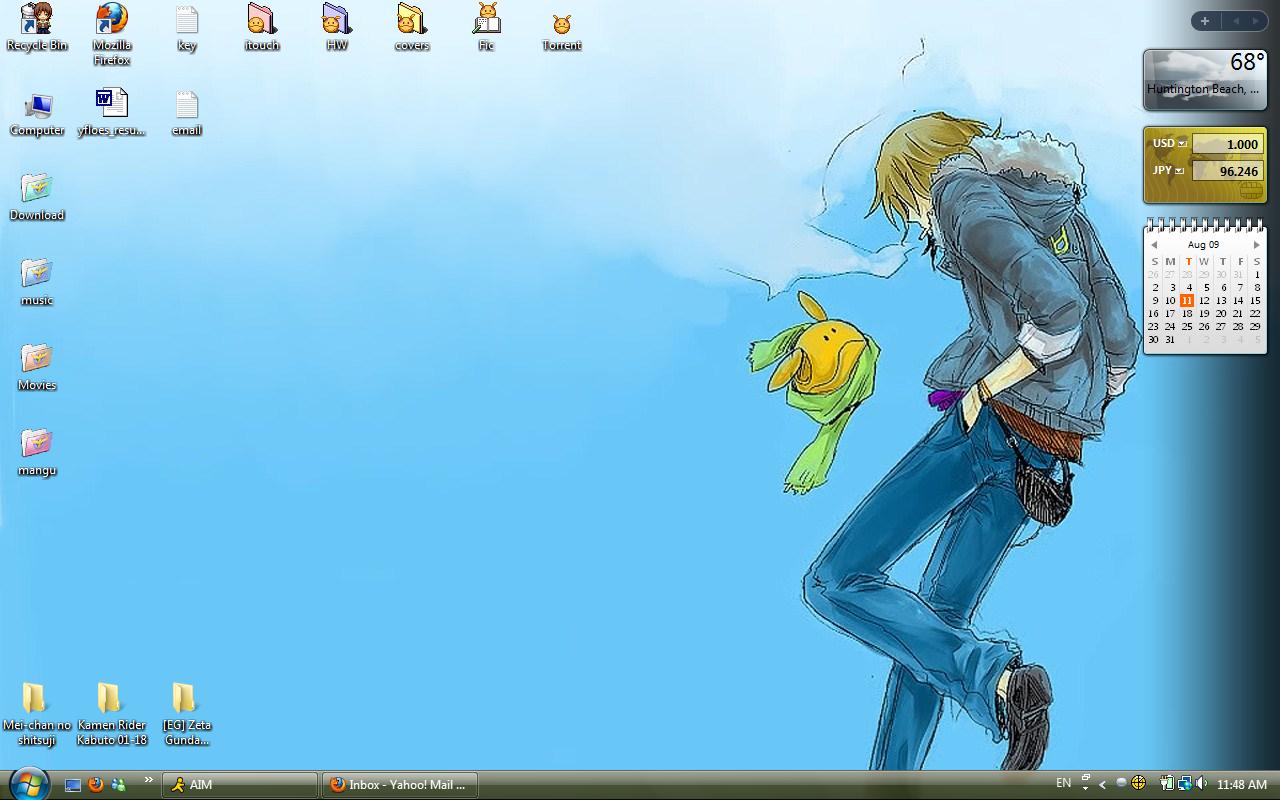Click the 11:48 AM system clock
The height and width of the screenshot is (800, 1280).
1242,785
